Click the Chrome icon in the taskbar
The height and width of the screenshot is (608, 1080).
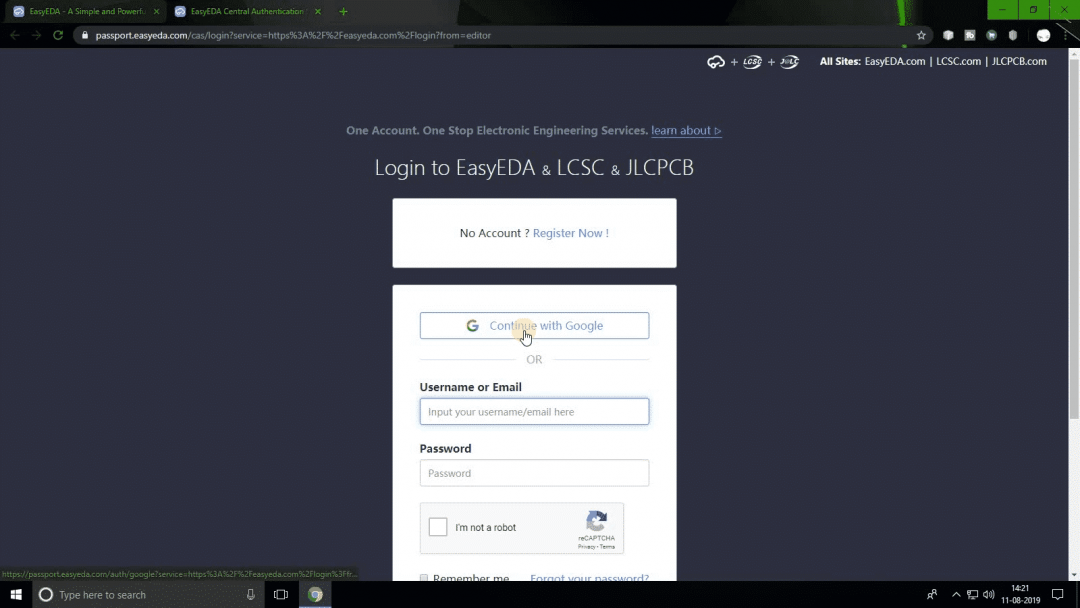coord(315,594)
